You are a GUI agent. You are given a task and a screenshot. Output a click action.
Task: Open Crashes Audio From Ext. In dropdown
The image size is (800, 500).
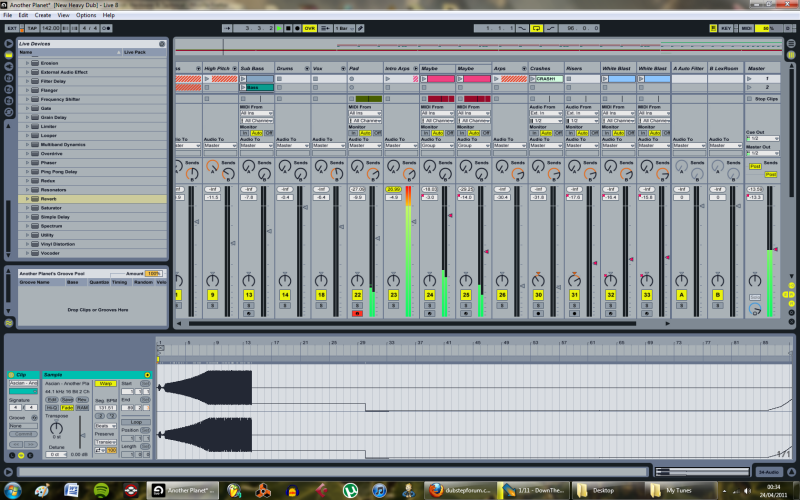pos(546,113)
